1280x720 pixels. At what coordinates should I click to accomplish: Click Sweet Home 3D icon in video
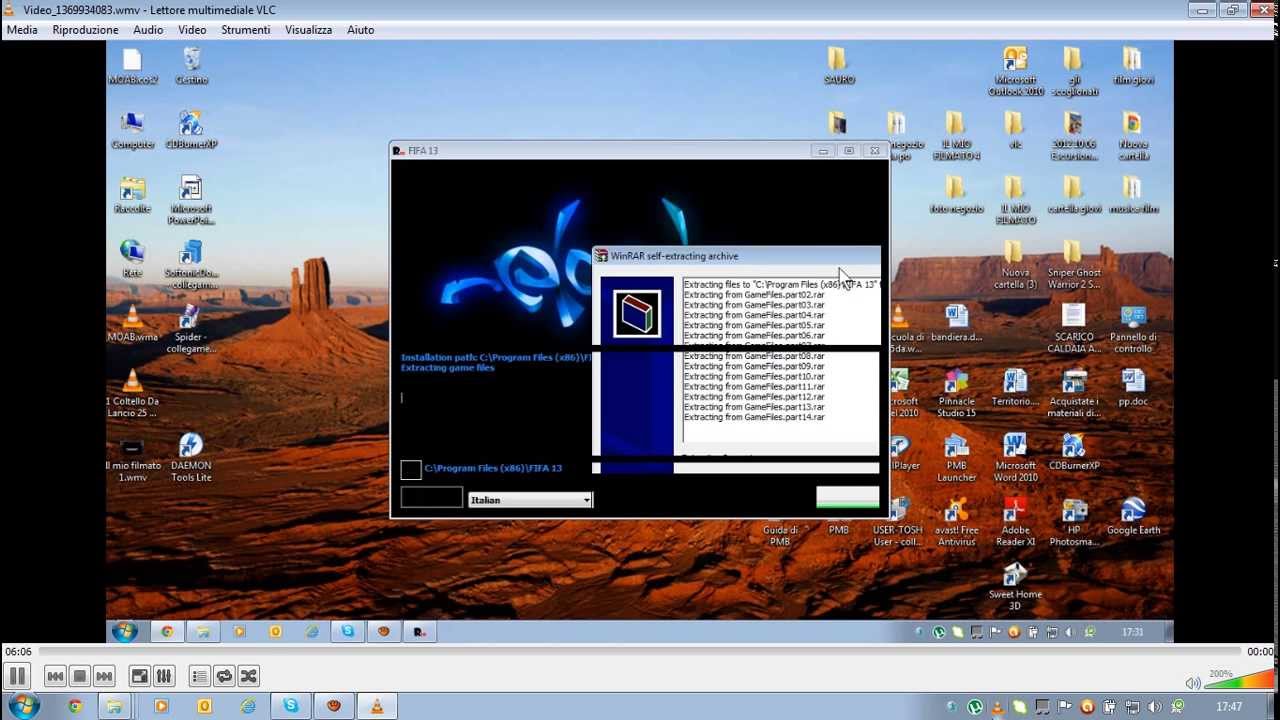click(x=1015, y=586)
